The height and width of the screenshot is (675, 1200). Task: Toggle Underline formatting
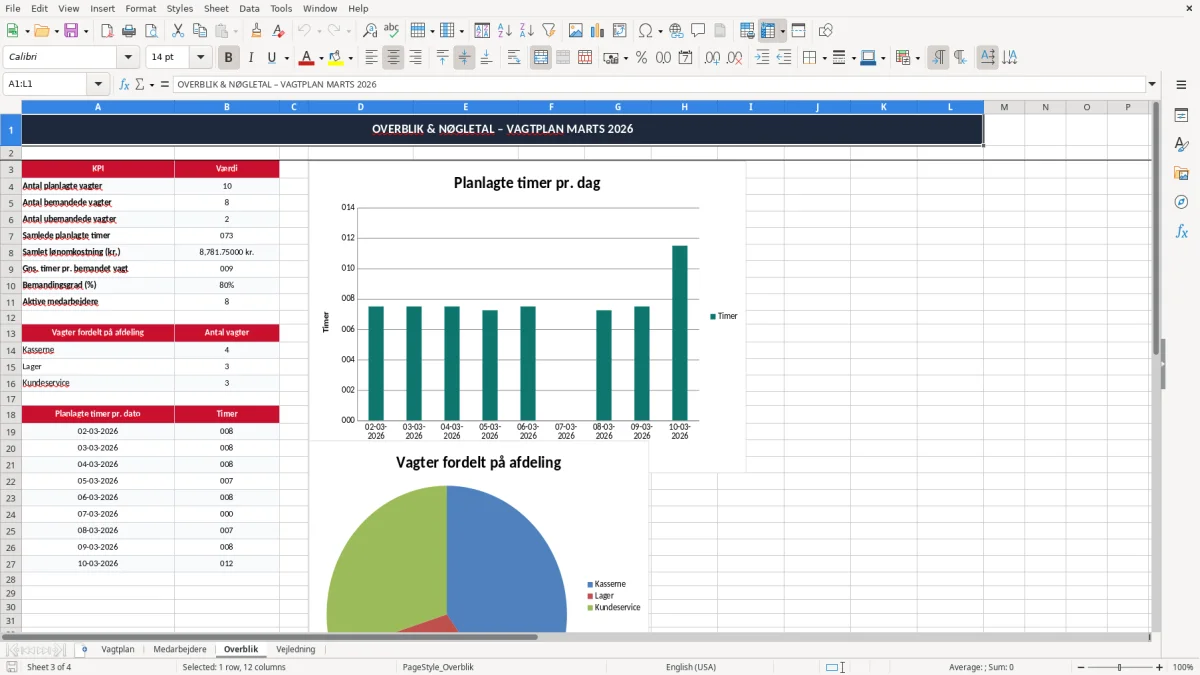272,58
